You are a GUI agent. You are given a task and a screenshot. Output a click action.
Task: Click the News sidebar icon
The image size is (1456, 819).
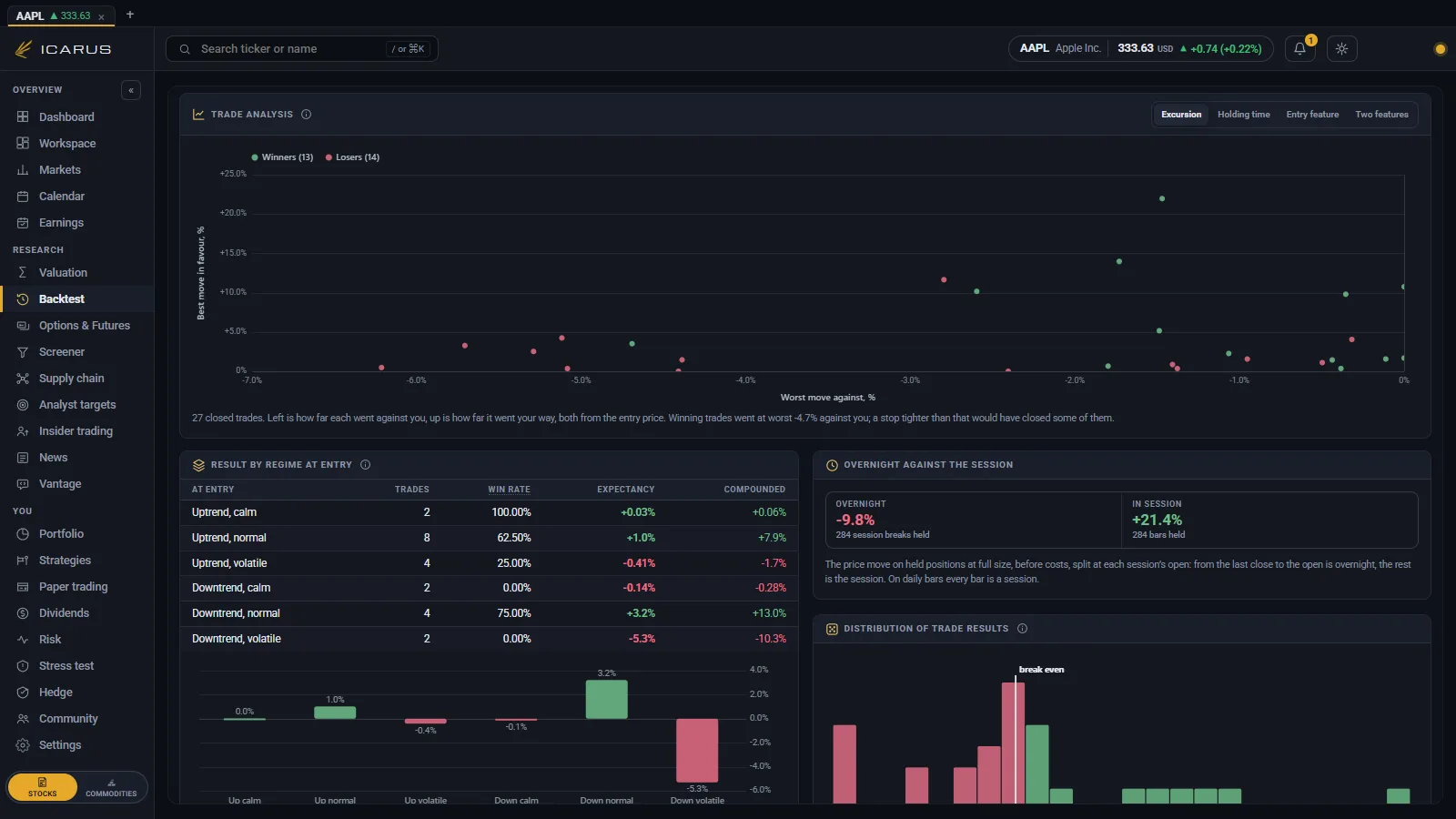(x=23, y=458)
